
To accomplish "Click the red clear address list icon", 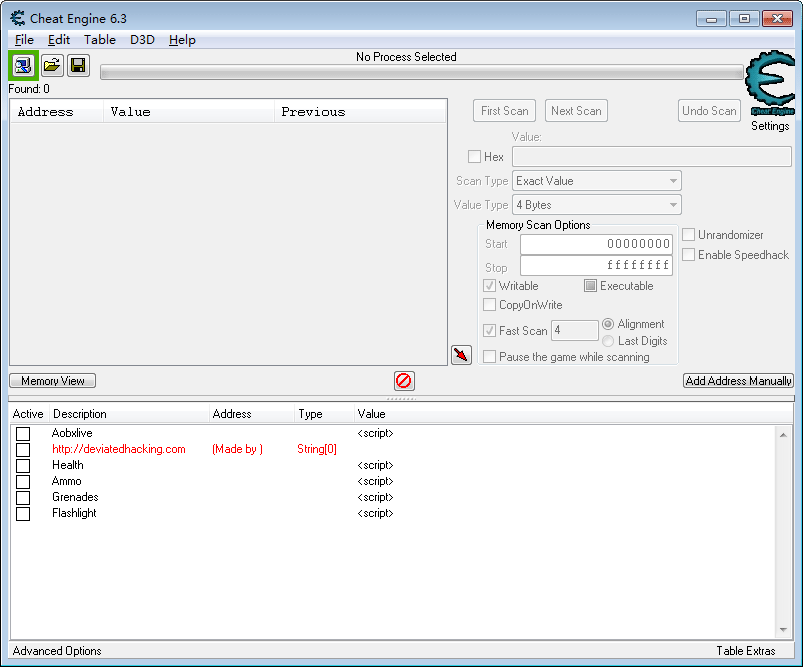I will coord(404,381).
